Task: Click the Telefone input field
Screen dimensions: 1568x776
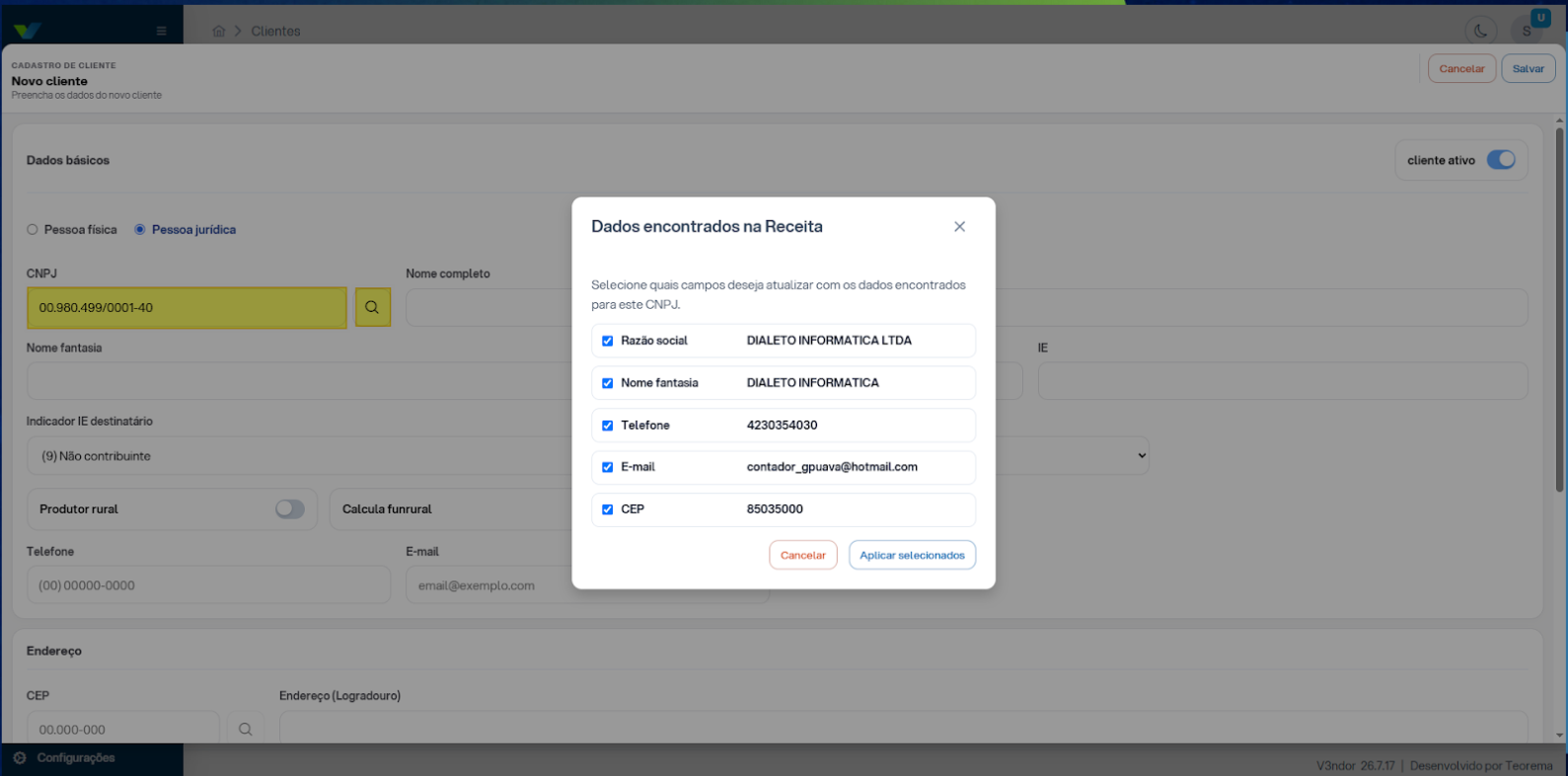Action: (x=208, y=585)
